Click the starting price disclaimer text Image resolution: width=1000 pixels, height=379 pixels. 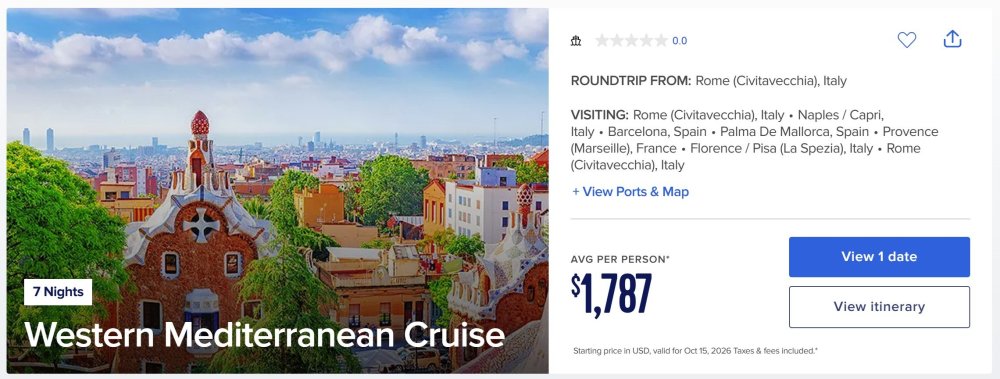pyautogui.click(x=695, y=351)
